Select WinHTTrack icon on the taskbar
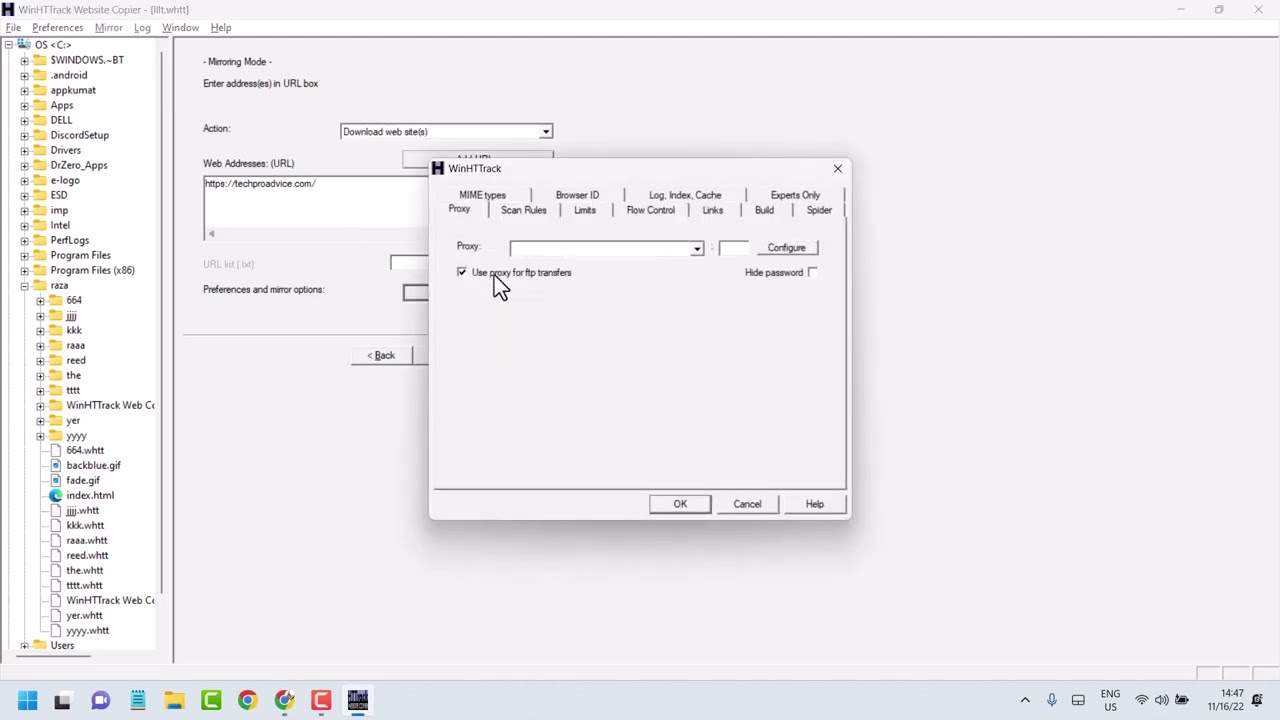This screenshot has width=1280, height=720. coord(357,700)
